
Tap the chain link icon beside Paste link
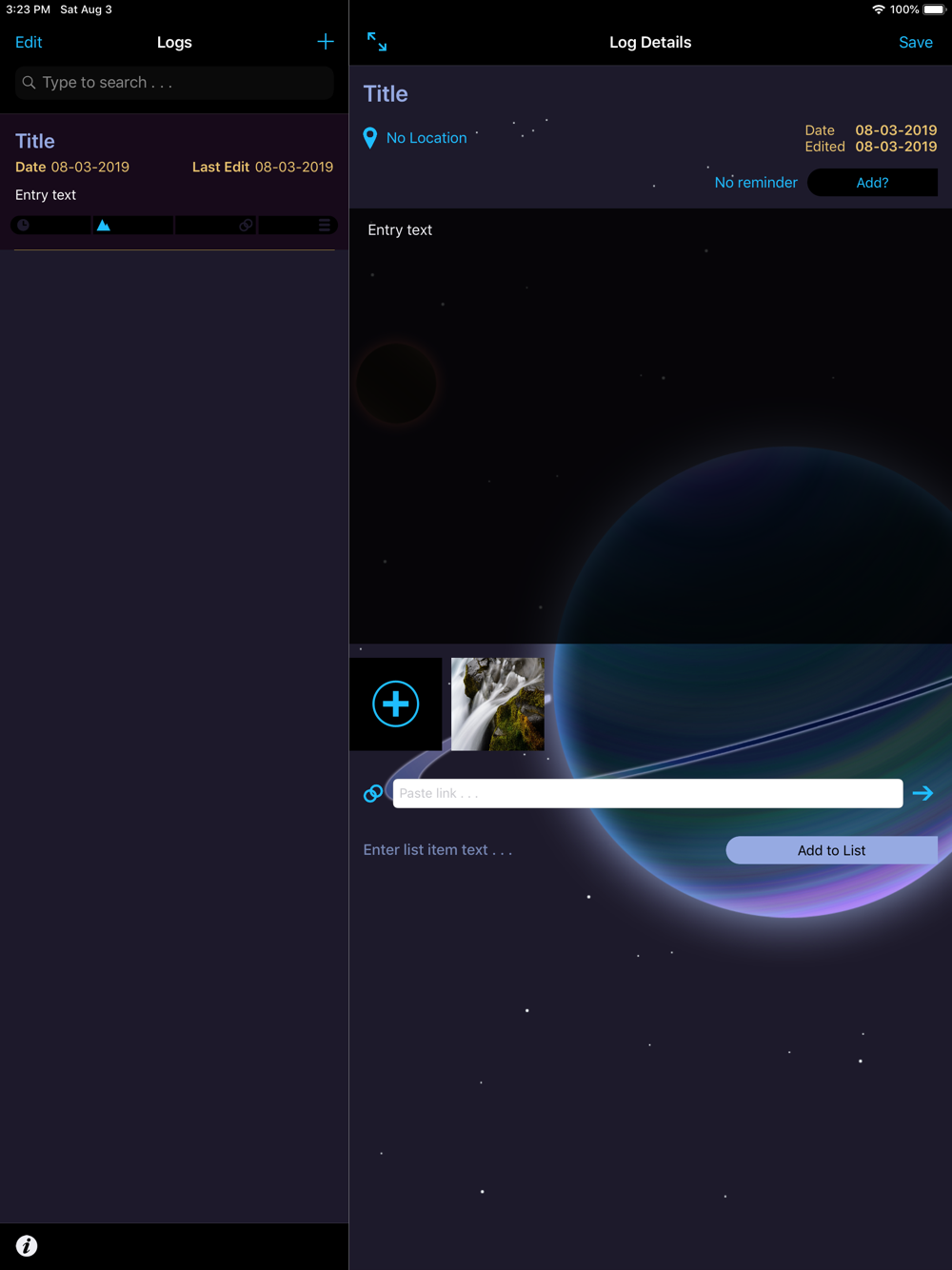click(x=373, y=793)
